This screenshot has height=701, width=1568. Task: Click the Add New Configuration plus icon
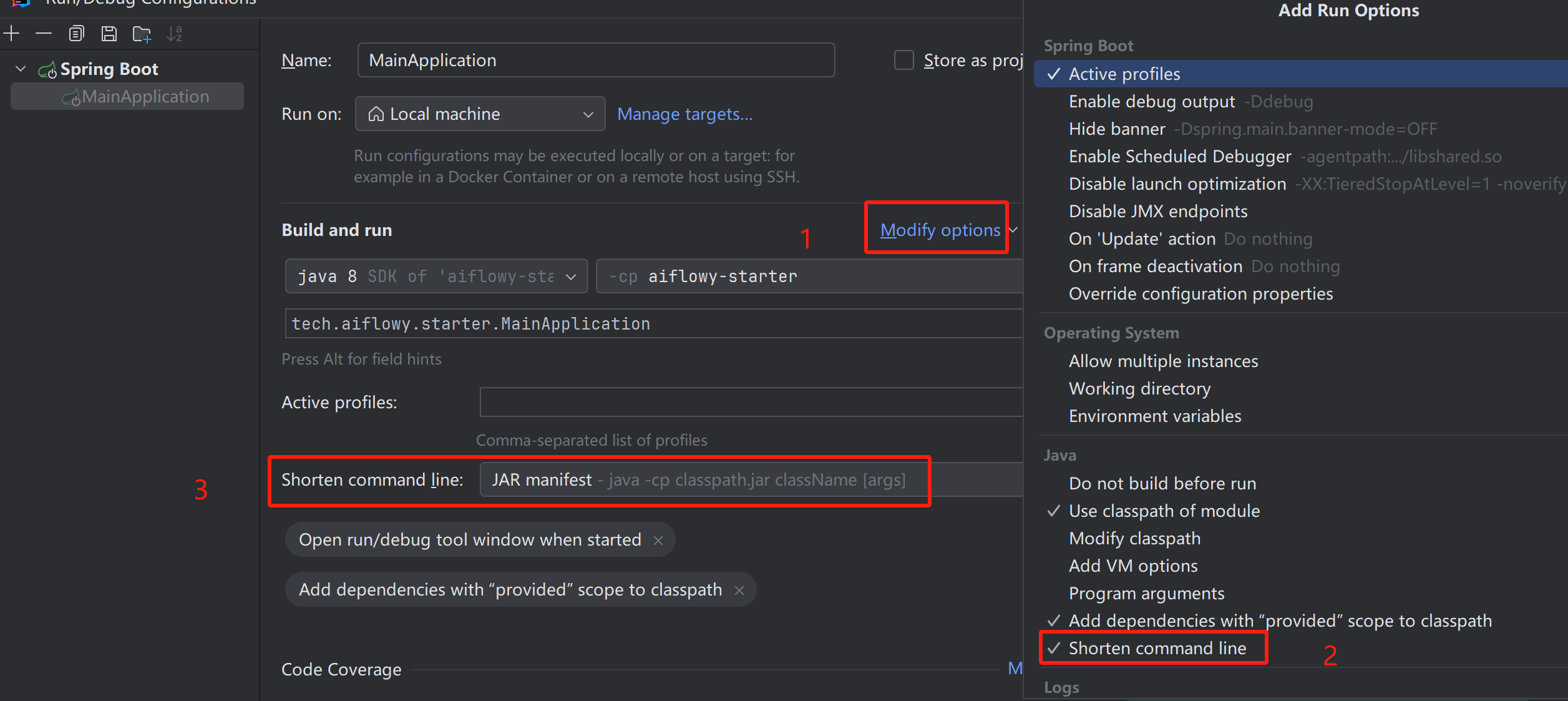pyautogui.click(x=12, y=34)
